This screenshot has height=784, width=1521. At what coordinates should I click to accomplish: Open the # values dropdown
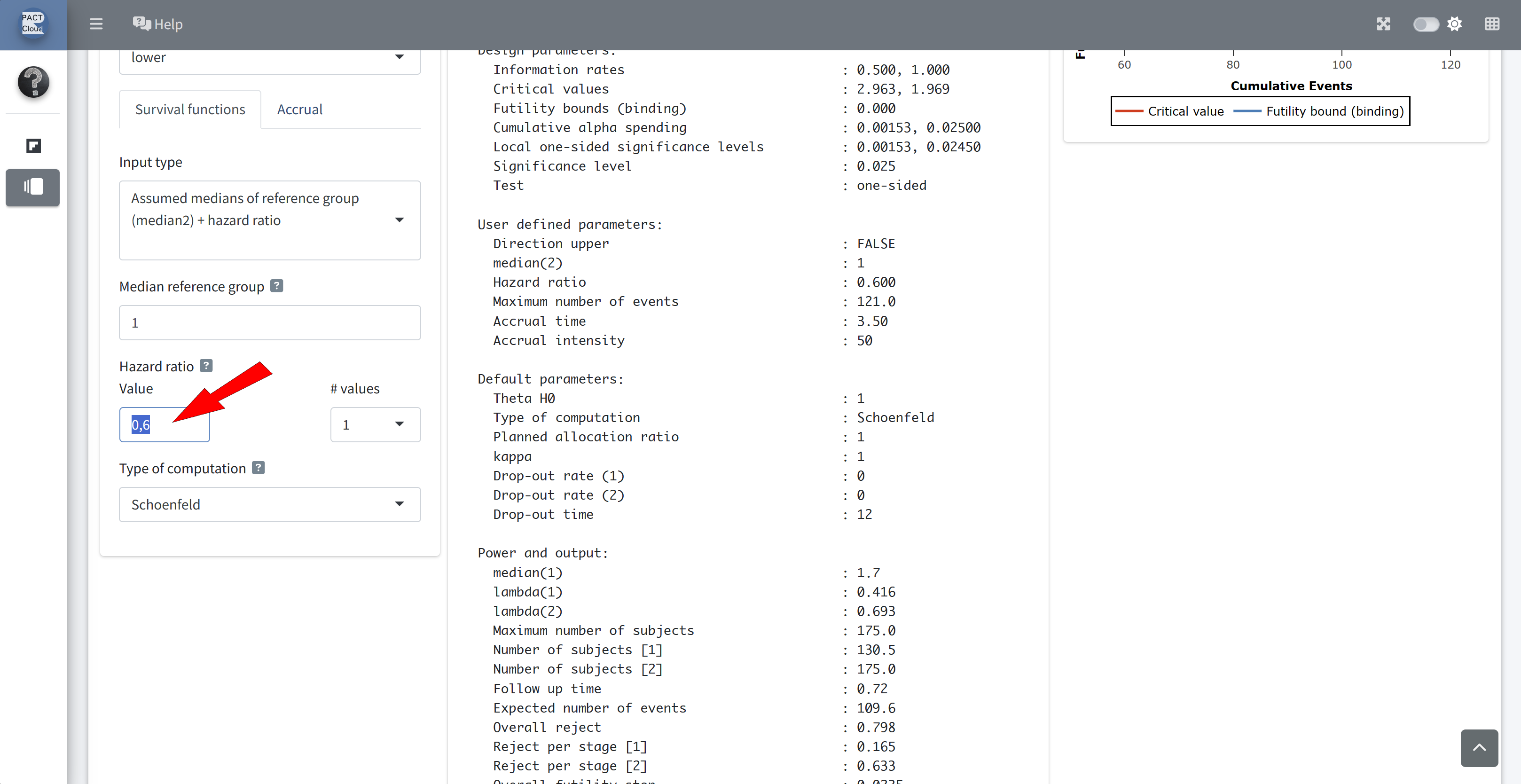click(375, 424)
